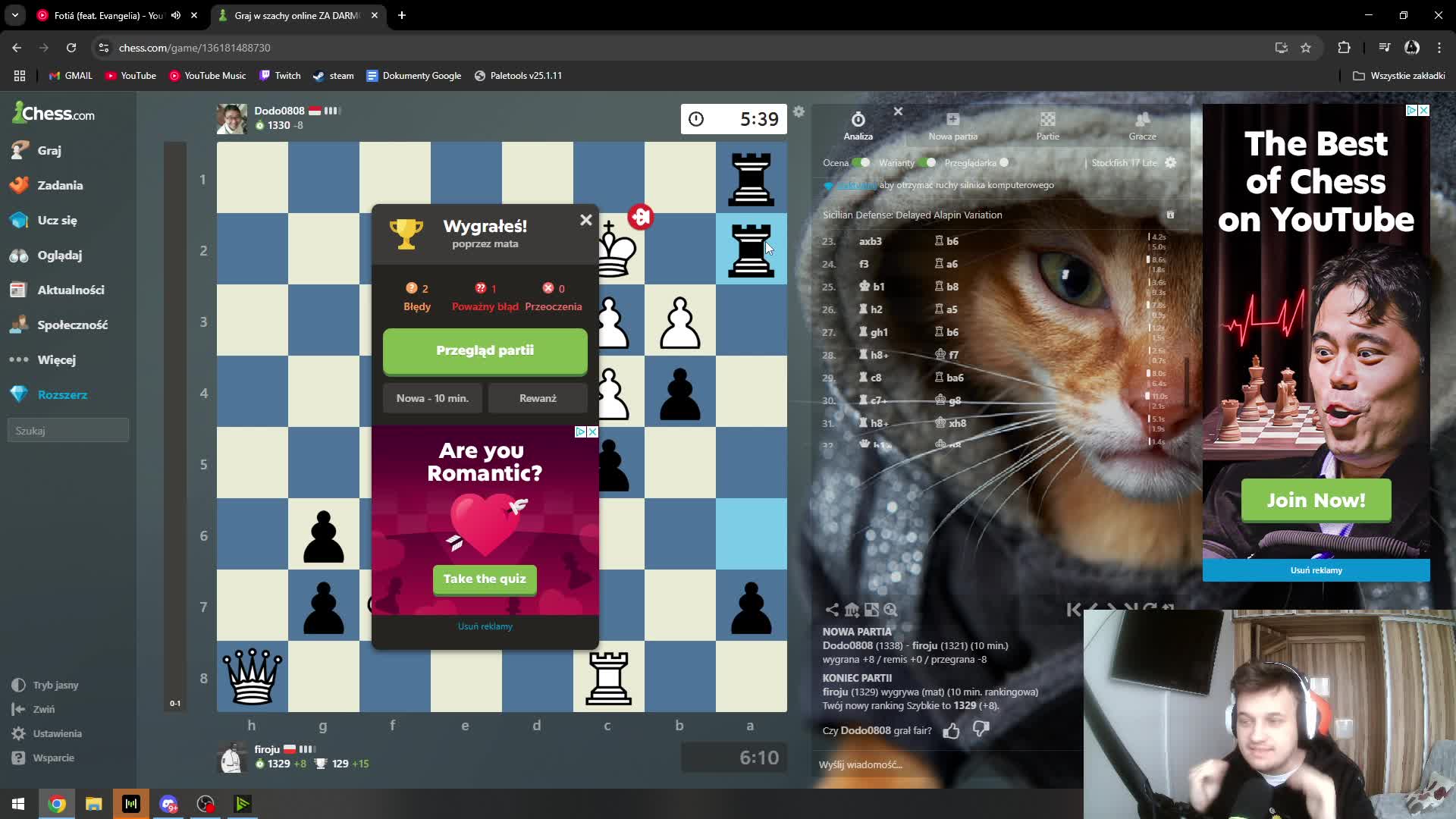Focus the Wyślij wiadomość chat field
The width and height of the screenshot is (1456, 819).
coord(948,764)
